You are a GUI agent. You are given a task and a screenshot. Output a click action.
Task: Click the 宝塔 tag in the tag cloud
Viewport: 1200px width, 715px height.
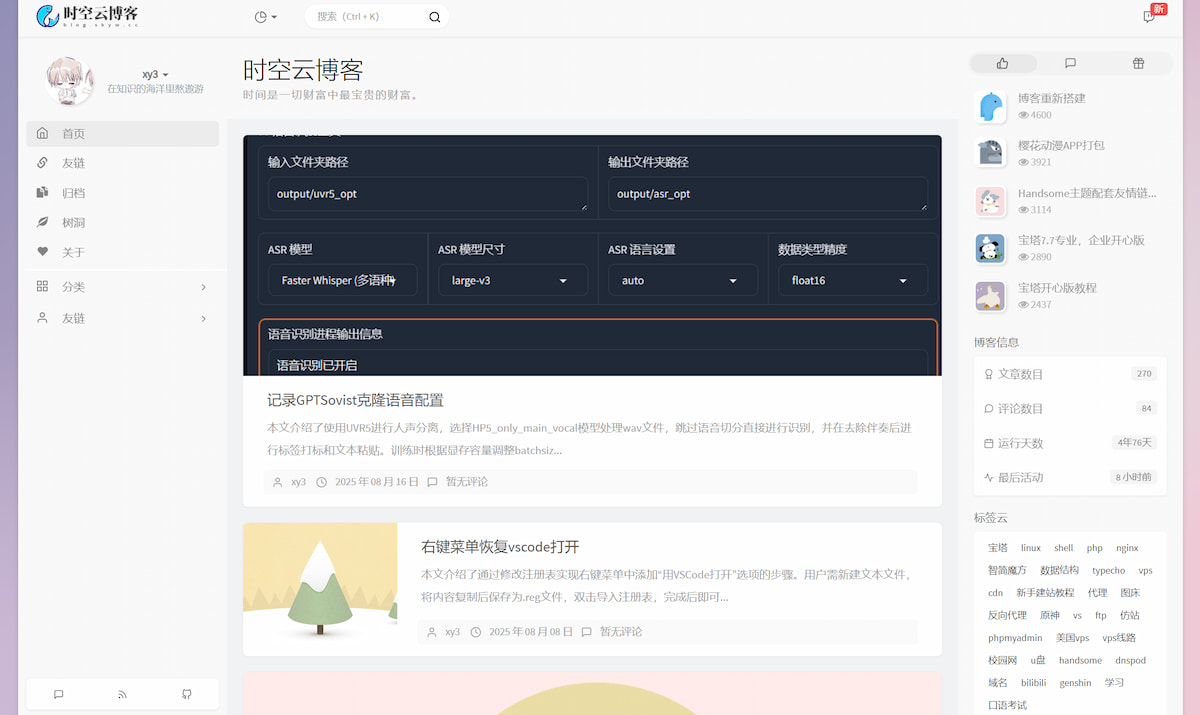coord(996,547)
